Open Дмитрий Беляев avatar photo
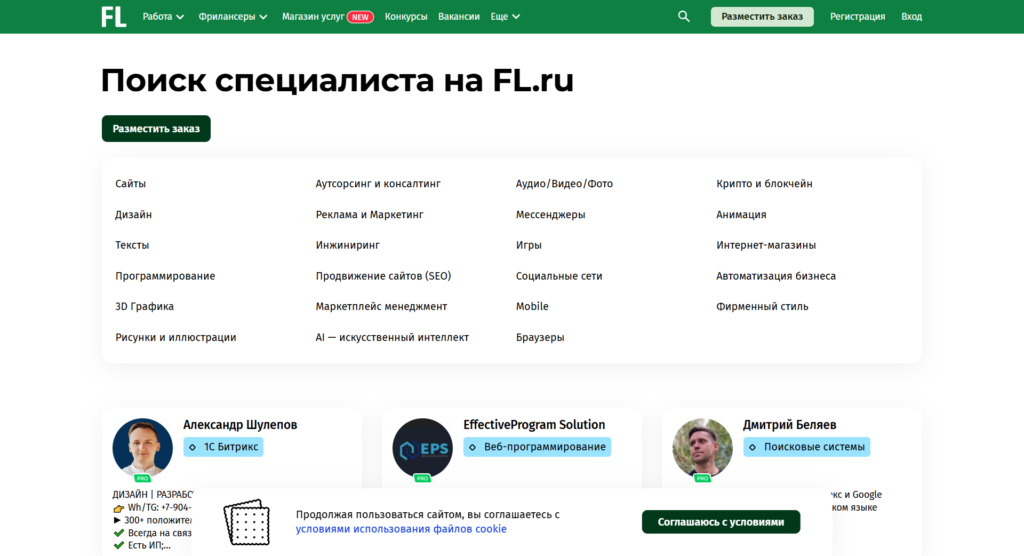The height and width of the screenshot is (556, 1024). point(703,448)
